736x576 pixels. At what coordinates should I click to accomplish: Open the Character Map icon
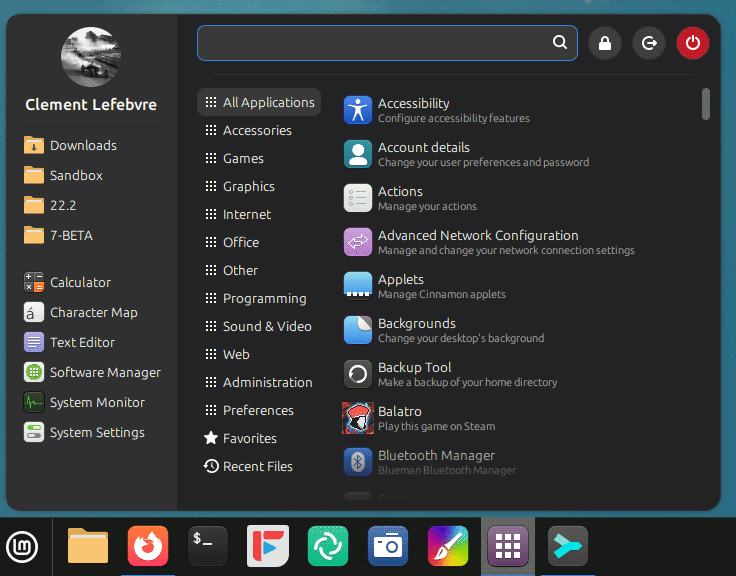point(34,312)
